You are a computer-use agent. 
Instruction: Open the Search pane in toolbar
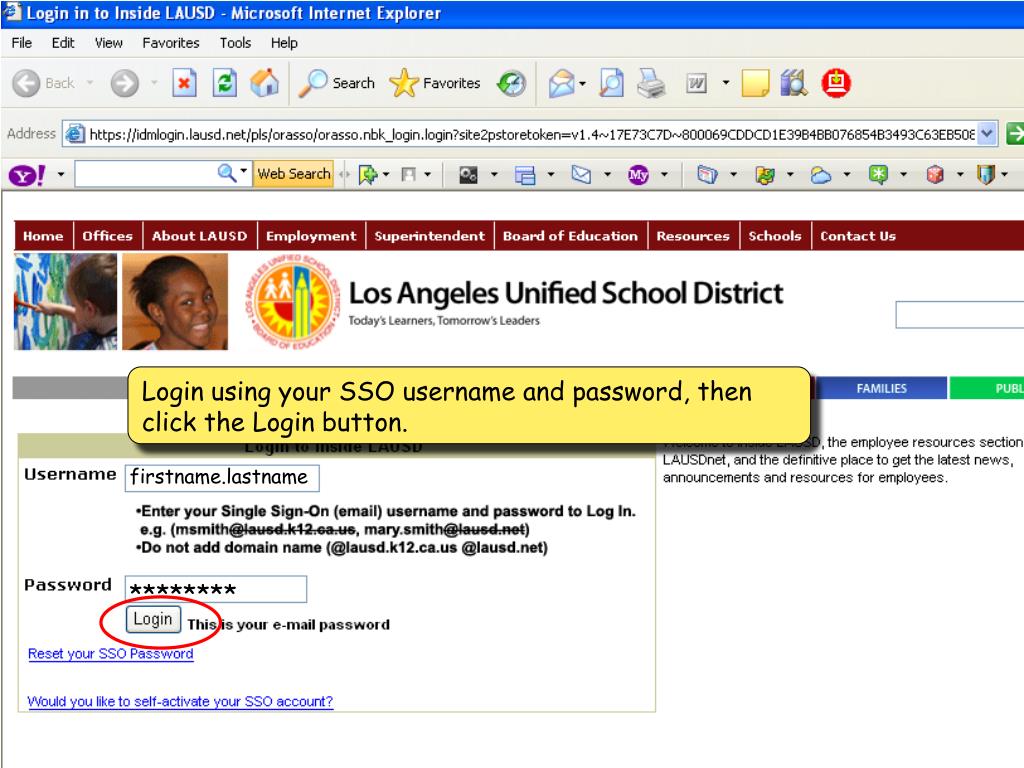[338, 84]
